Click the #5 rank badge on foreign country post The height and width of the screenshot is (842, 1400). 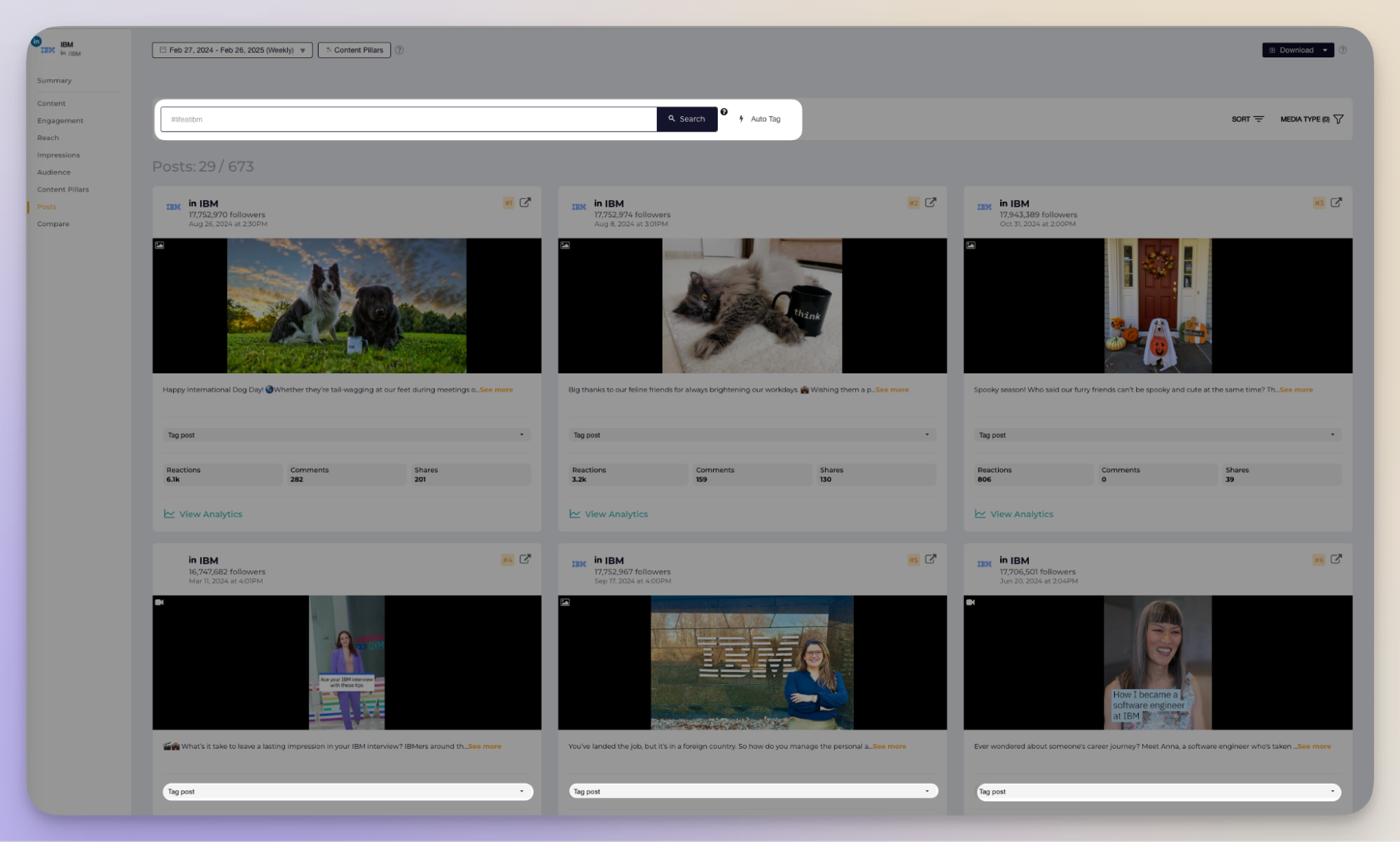coord(913,560)
